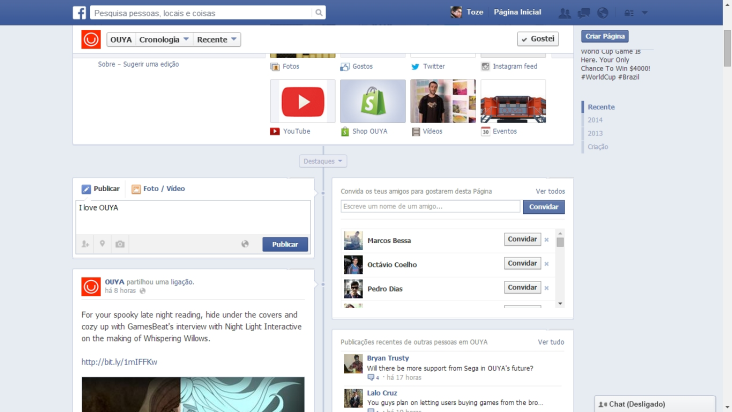Click the OUYA page logo icon
Image resolution: width=732 pixels, height=412 pixels.
(x=91, y=39)
